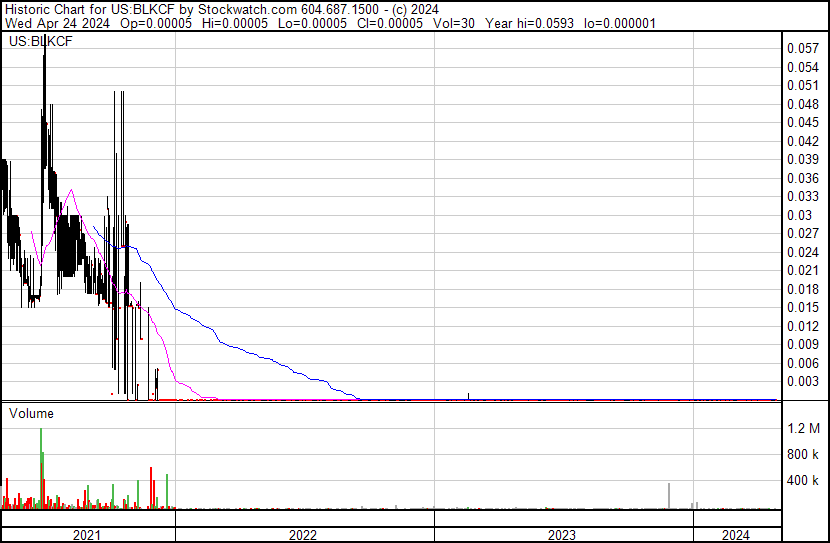830x543 pixels.
Task: Click the 400 k volume axis label
Action: [x=804, y=481]
